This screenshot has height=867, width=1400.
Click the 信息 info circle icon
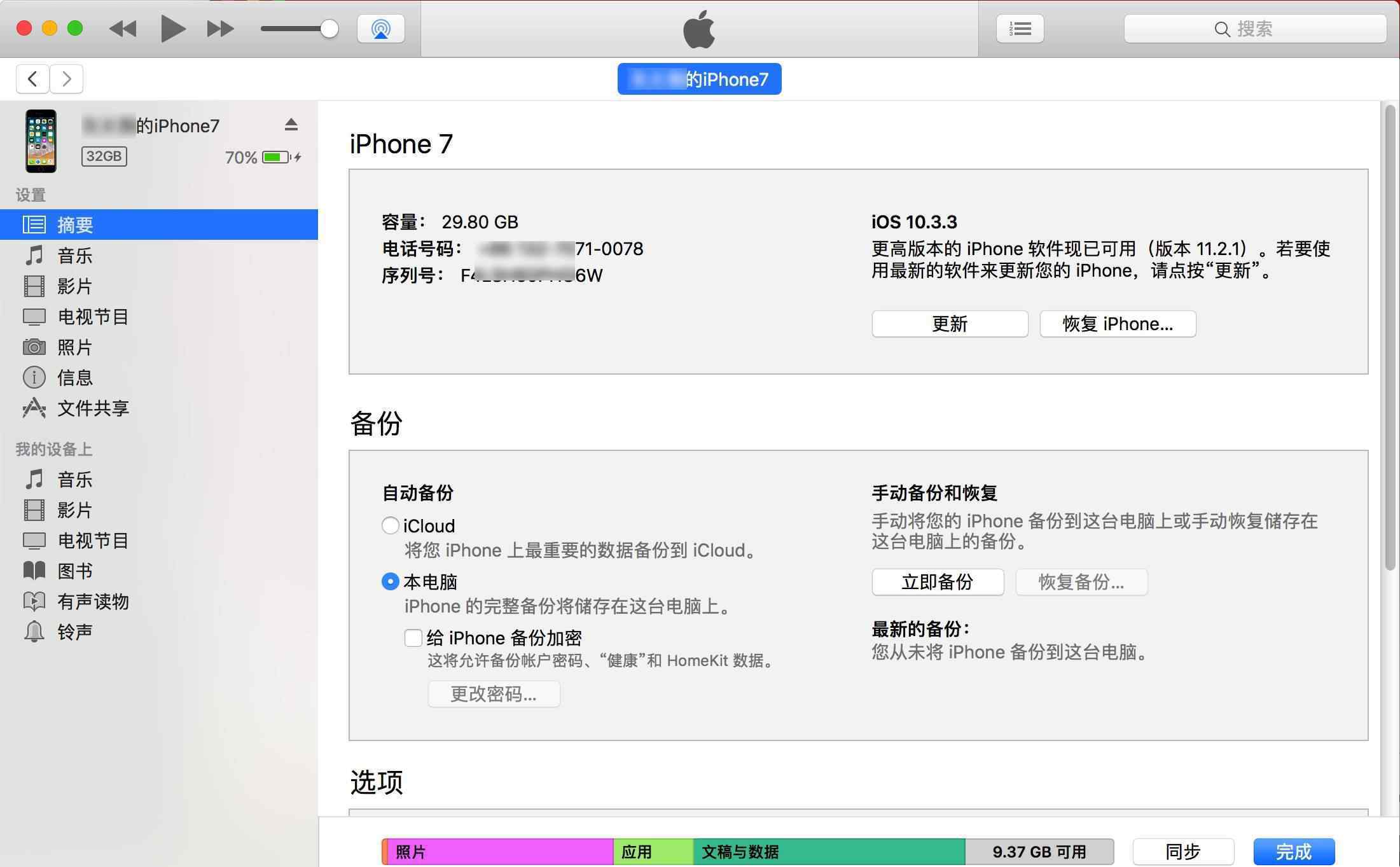coord(34,377)
